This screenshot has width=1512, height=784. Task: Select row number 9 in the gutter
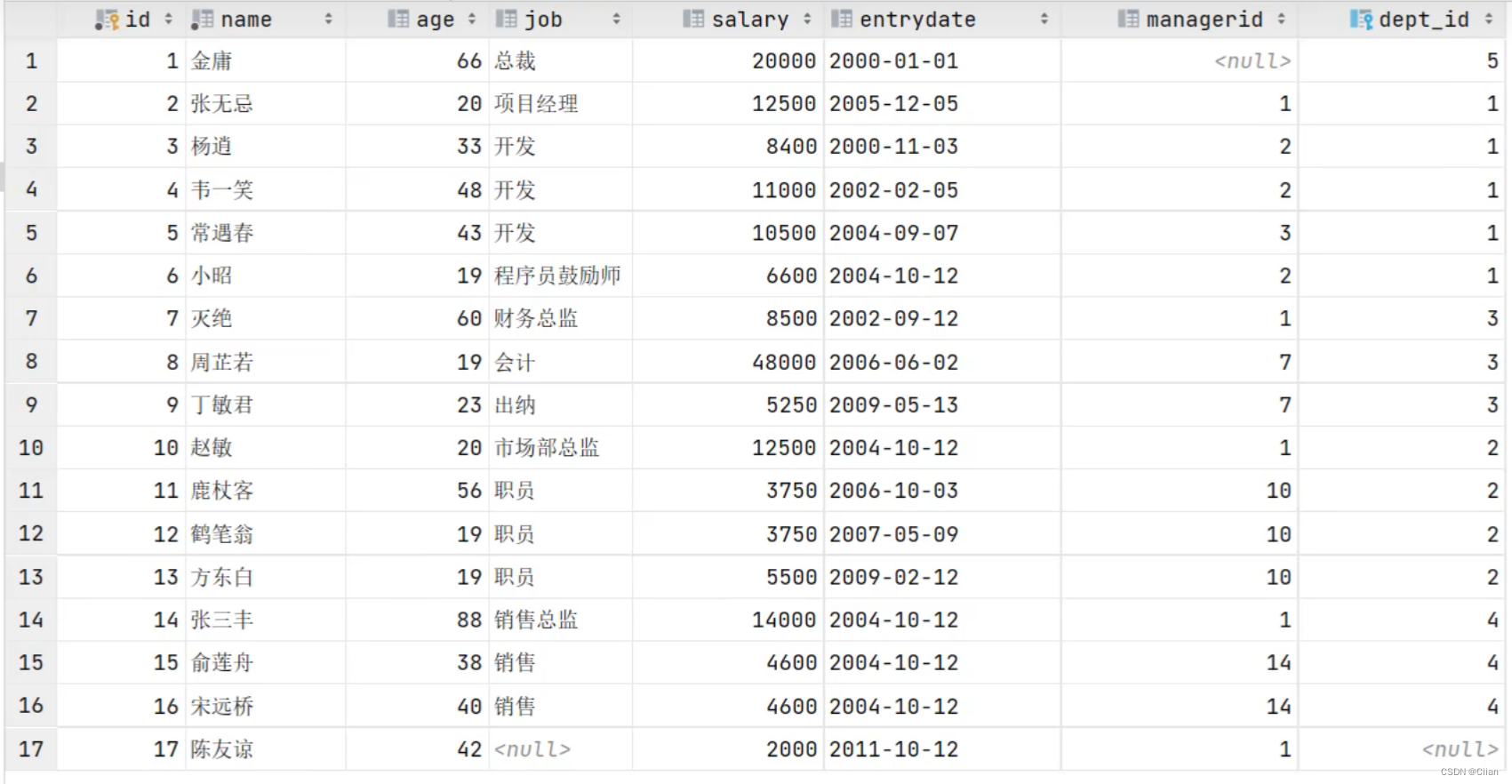[31, 405]
